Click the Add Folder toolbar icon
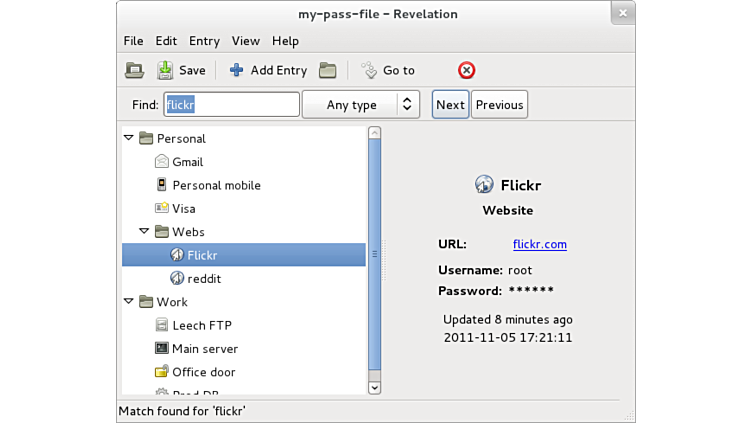Viewport: 752px width, 423px height. pos(327,70)
